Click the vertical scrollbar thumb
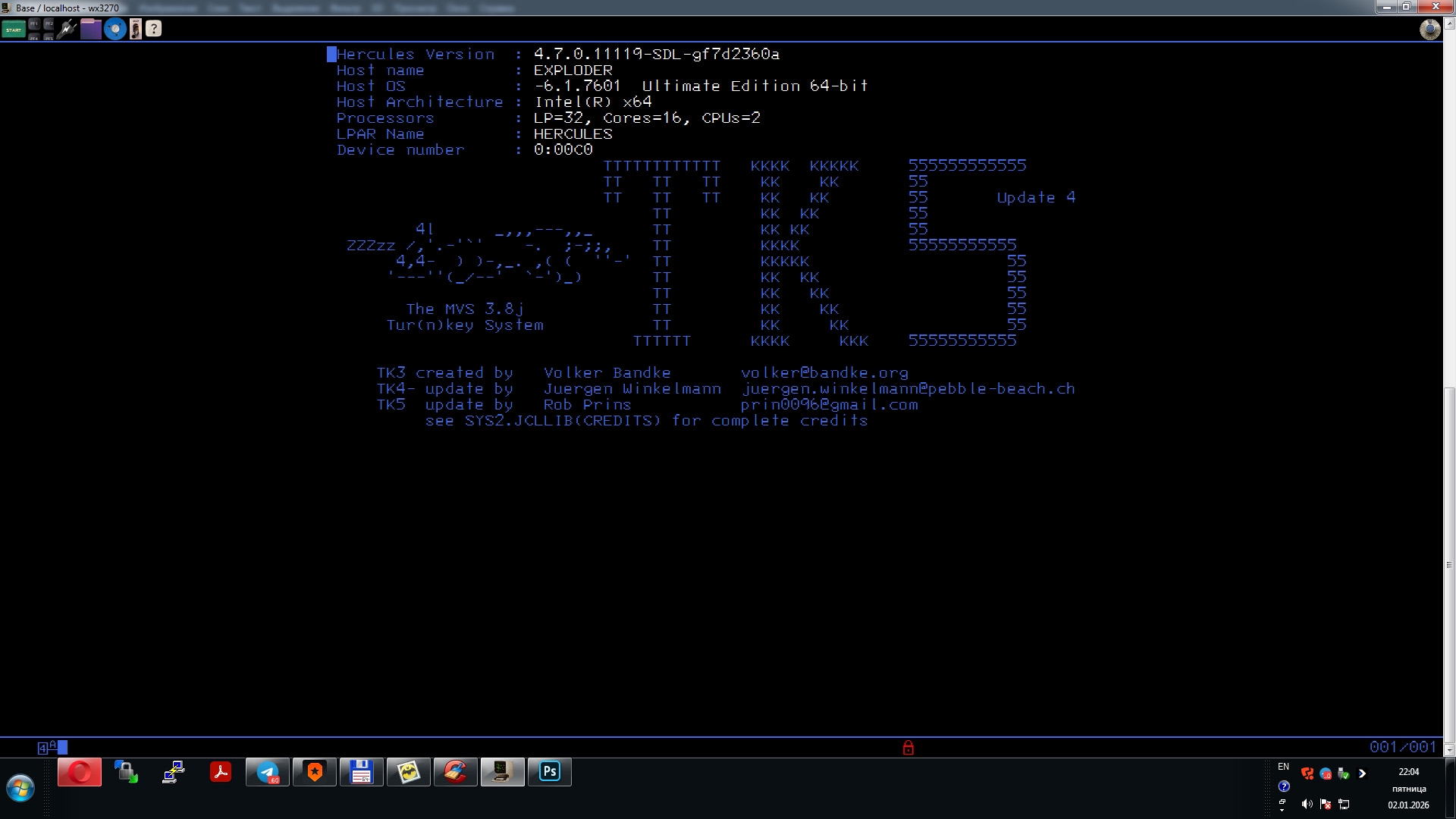 pyautogui.click(x=1449, y=565)
